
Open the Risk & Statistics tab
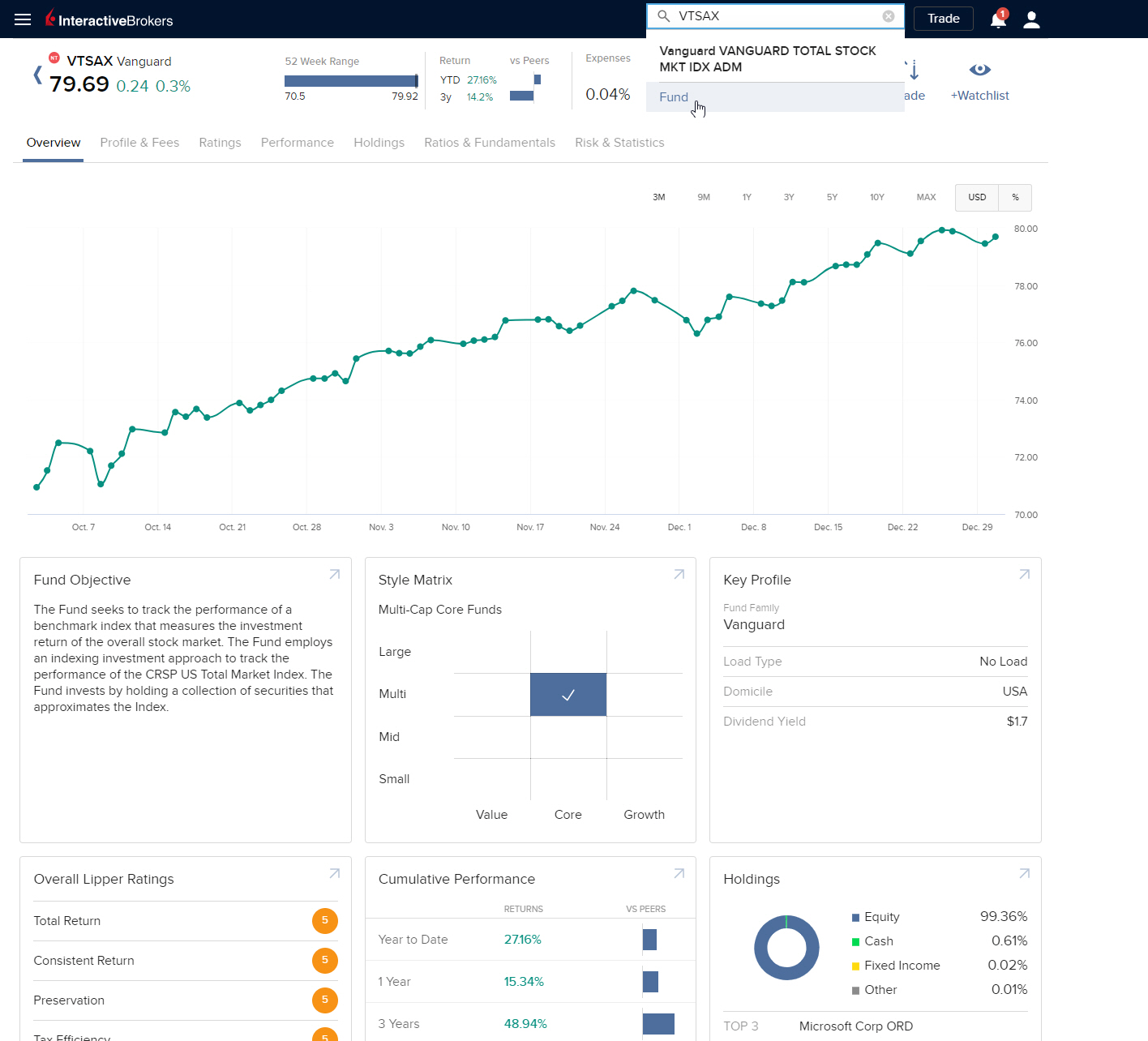619,143
